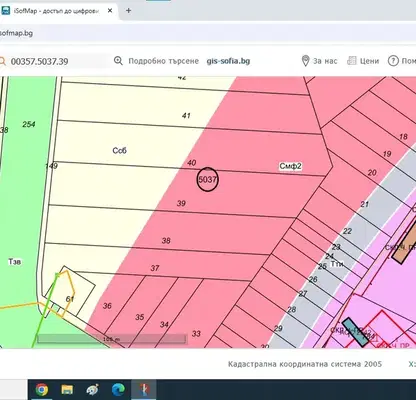Click parcel number 37 on the map

(x=155, y=268)
